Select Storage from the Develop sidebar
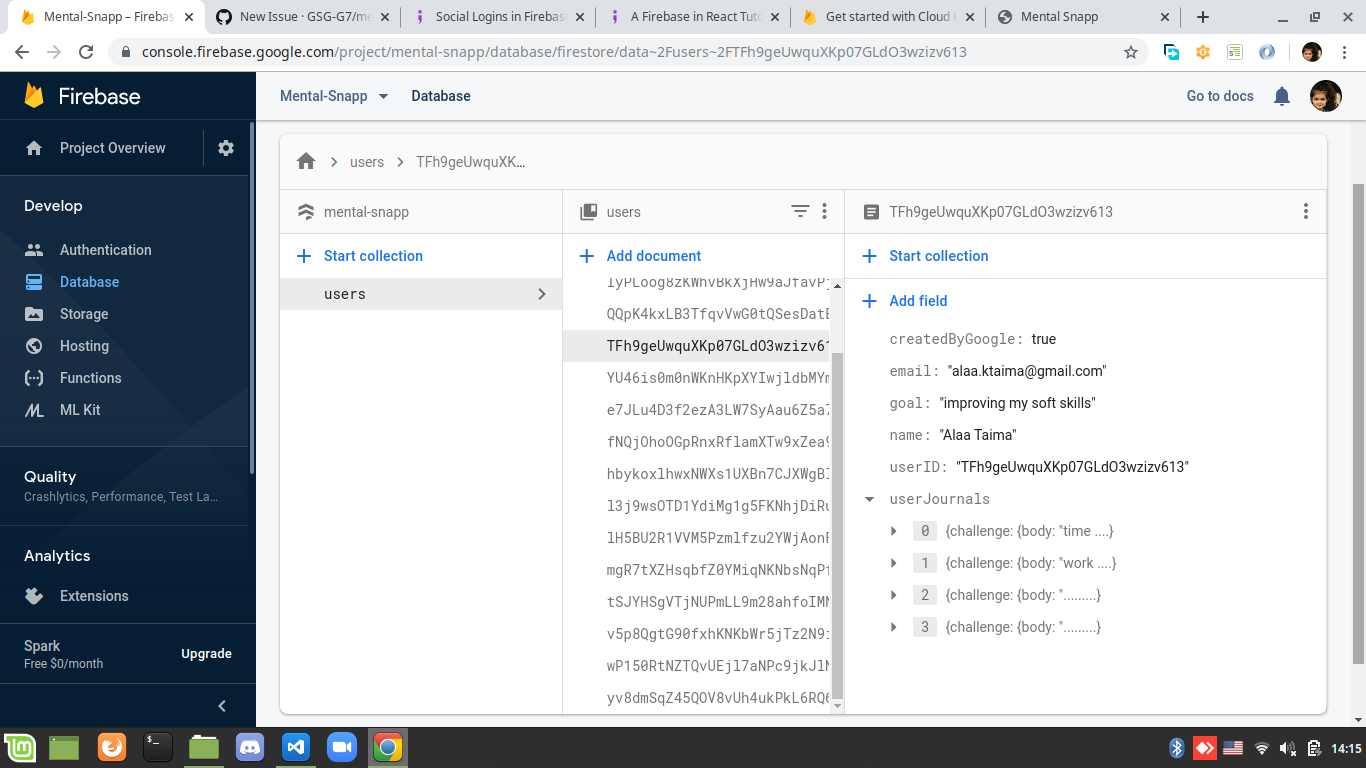 click(x=86, y=313)
